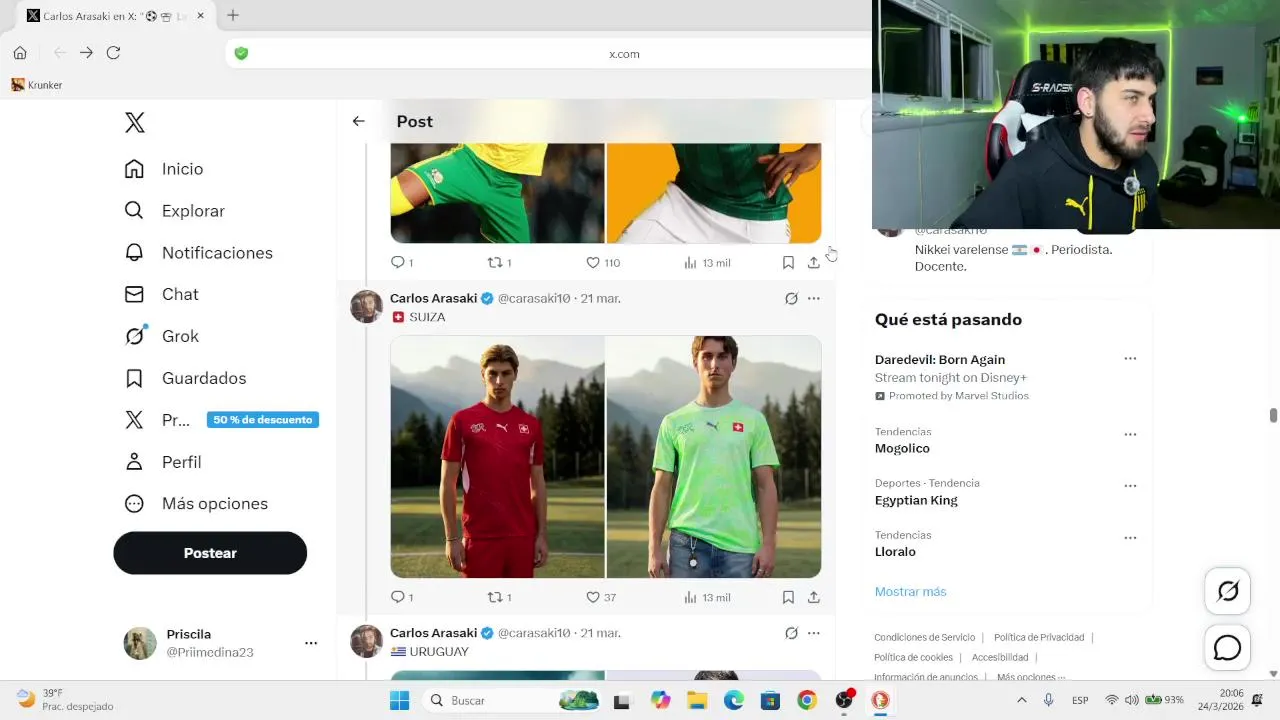Open the Lloralo trend
Viewport: 1280px width, 720px height.
coord(895,552)
